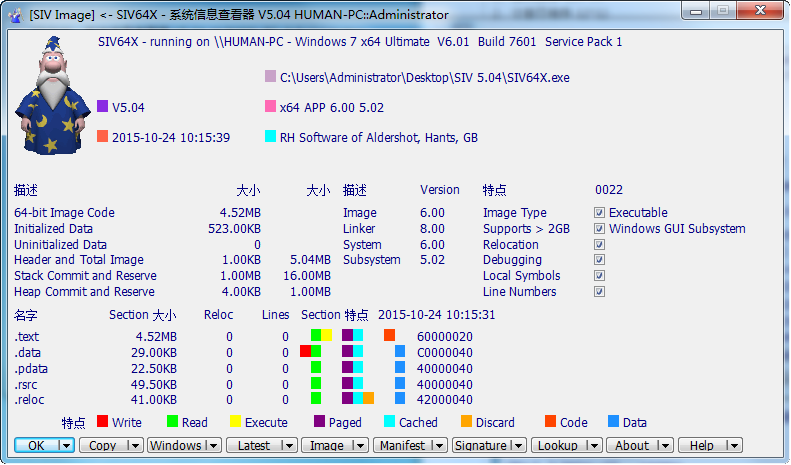Open the Manifest menu button
Image resolution: width=791 pixels, height=465 pixels.
[x=410, y=446]
